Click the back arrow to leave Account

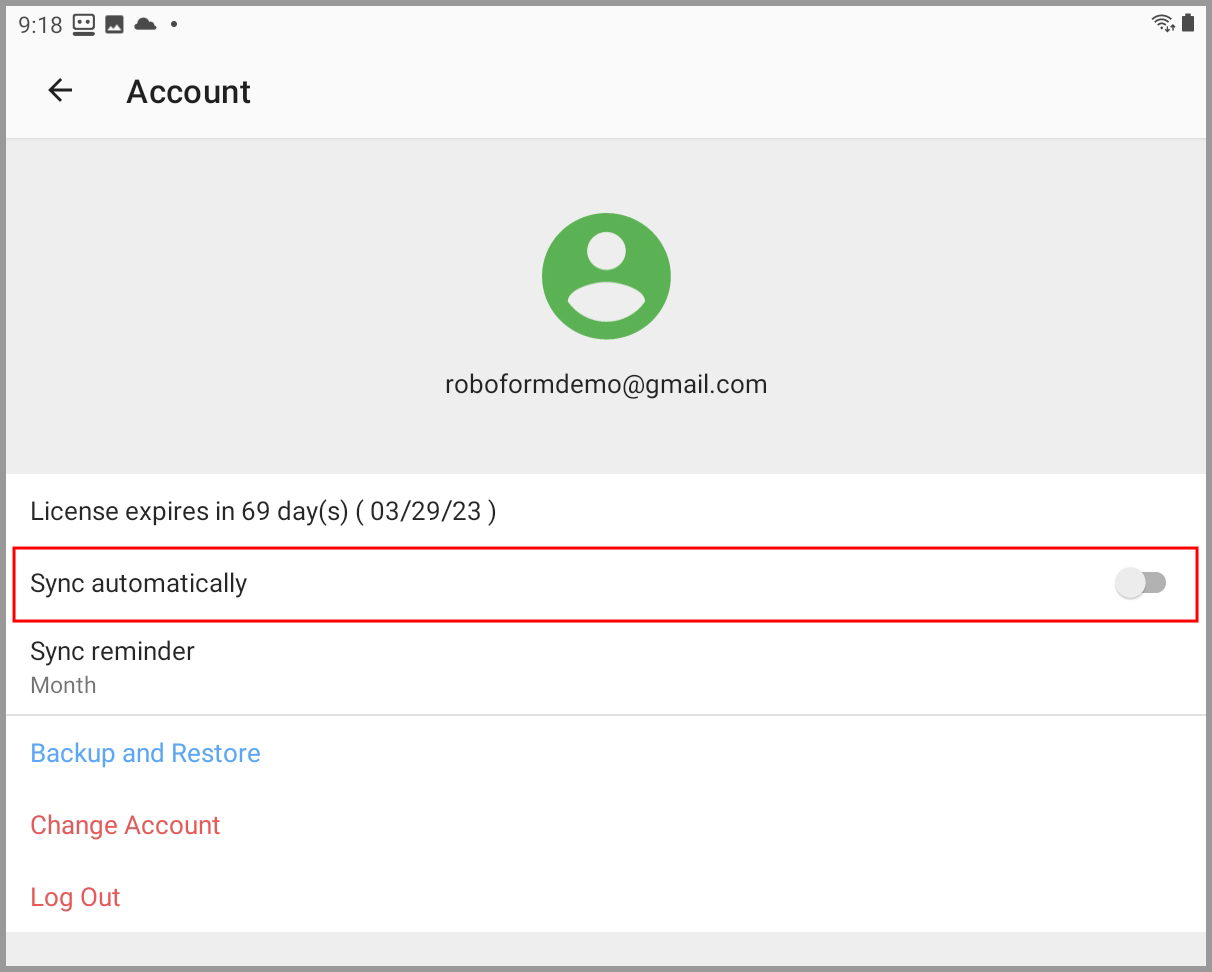[x=60, y=91]
